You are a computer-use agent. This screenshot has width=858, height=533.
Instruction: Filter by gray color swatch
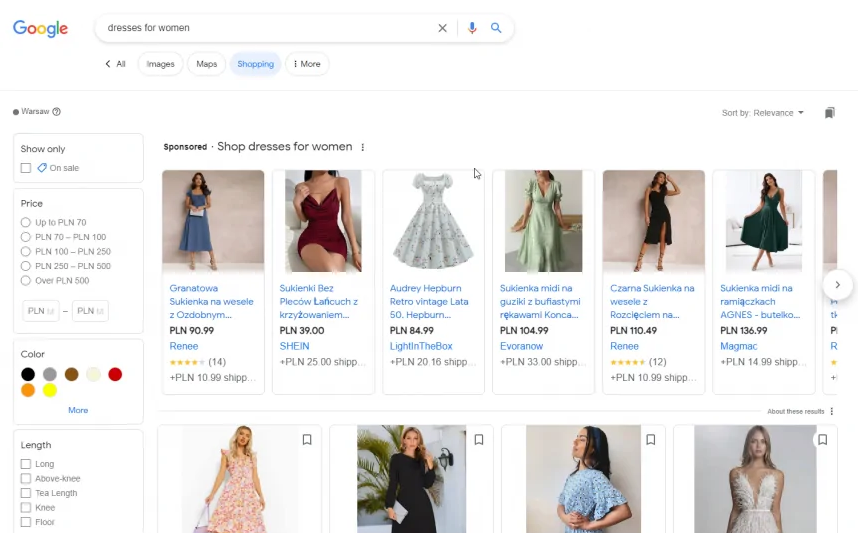point(50,374)
